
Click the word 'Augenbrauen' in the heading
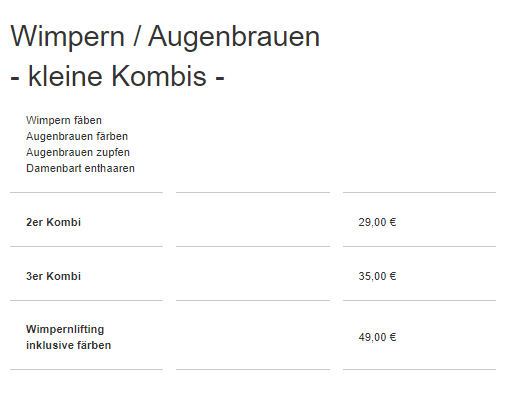point(234,37)
